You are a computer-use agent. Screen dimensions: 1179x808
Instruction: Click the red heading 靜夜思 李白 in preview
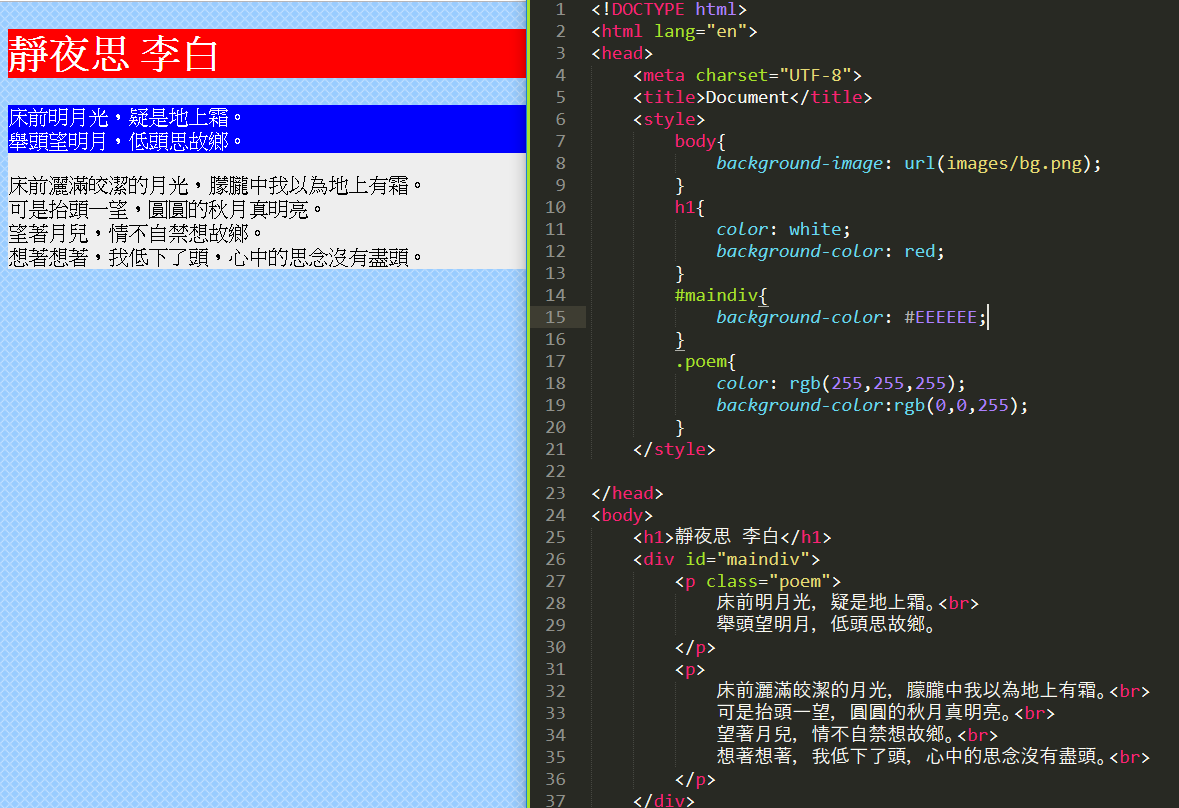pyautogui.click(x=113, y=54)
